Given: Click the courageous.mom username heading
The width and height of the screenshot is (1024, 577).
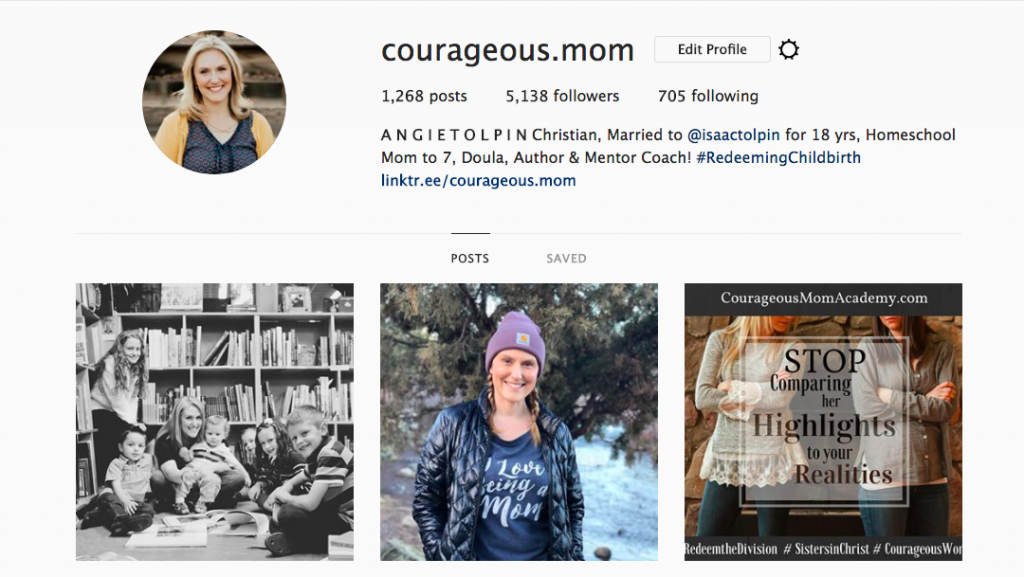Looking at the screenshot, I should (508, 50).
